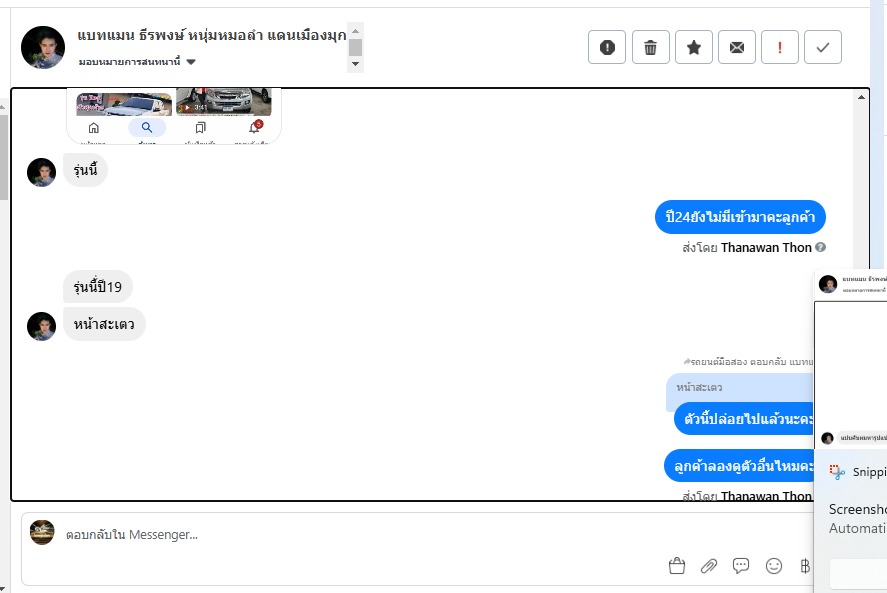Open the customer's profile picture in the header
This screenshot has height=593, width=887.
[x=43, y=47]
